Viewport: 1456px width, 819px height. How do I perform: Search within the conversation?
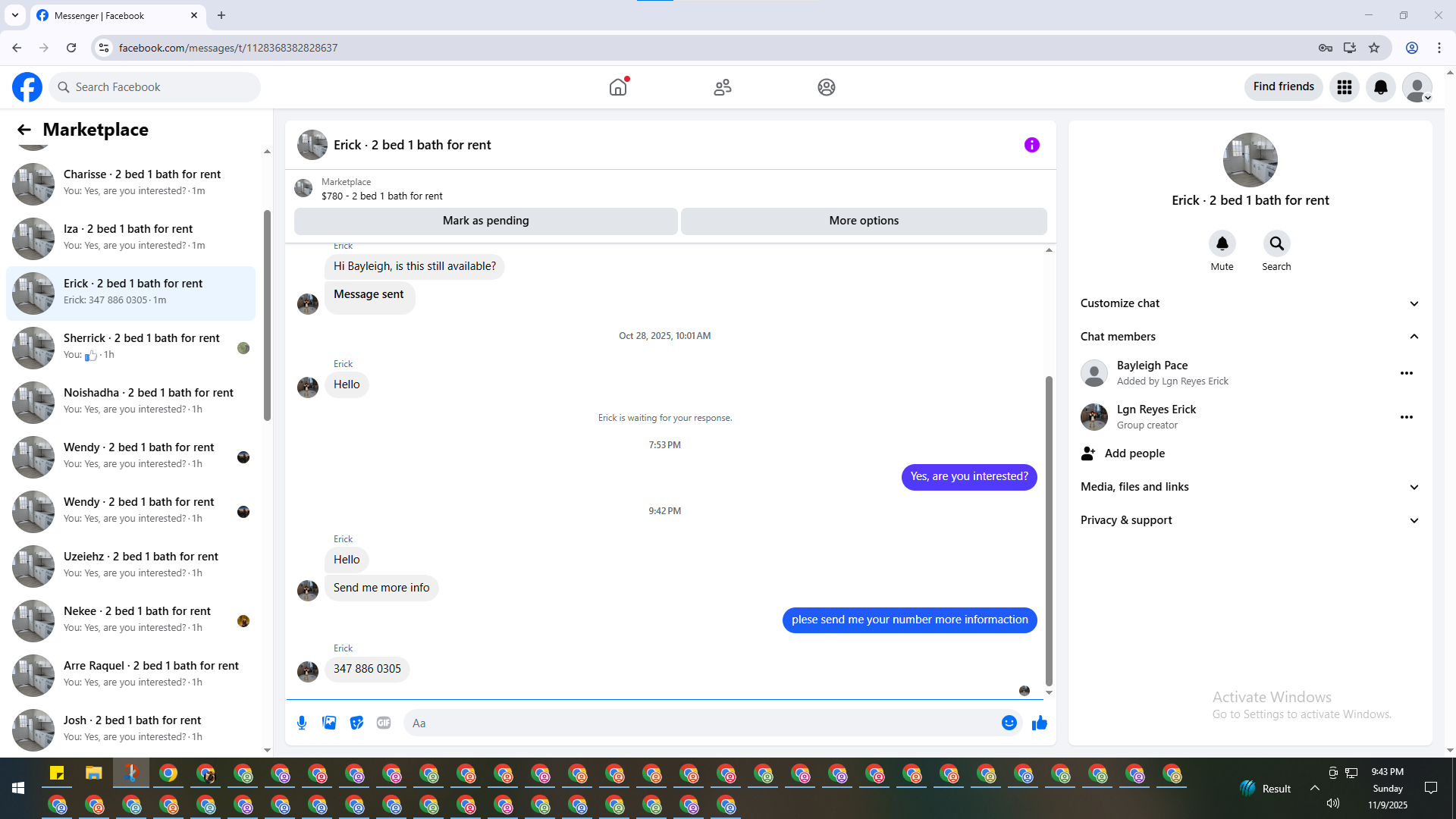(1276, 243)
